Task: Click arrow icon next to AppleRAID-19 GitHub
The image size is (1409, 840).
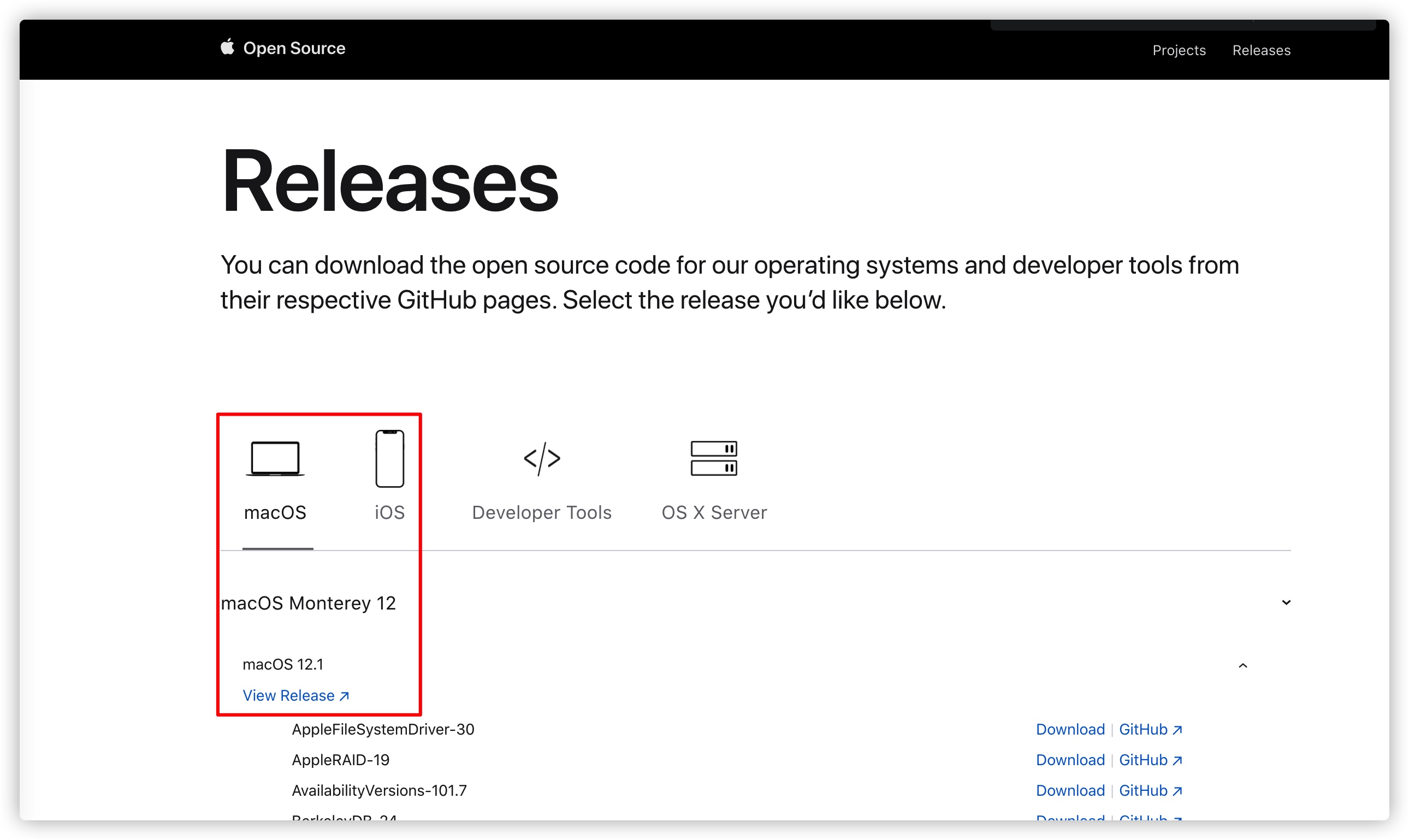Action: point(1177,761)
